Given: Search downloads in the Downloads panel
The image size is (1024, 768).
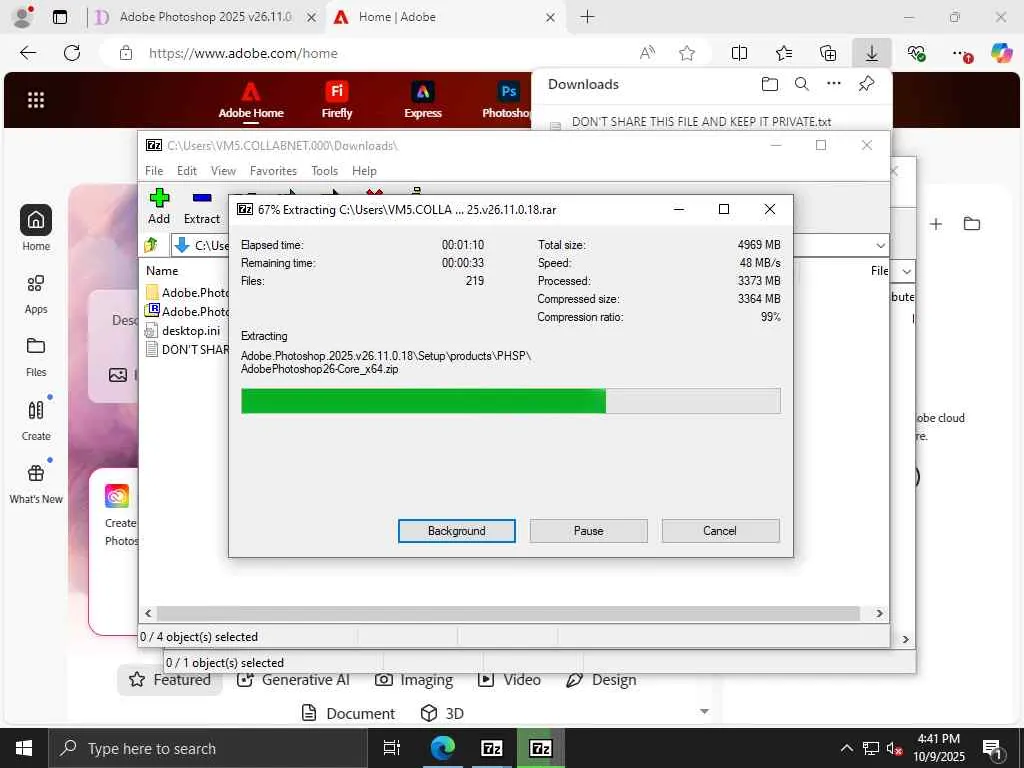Looking at the screenshot, I should 802,84.
